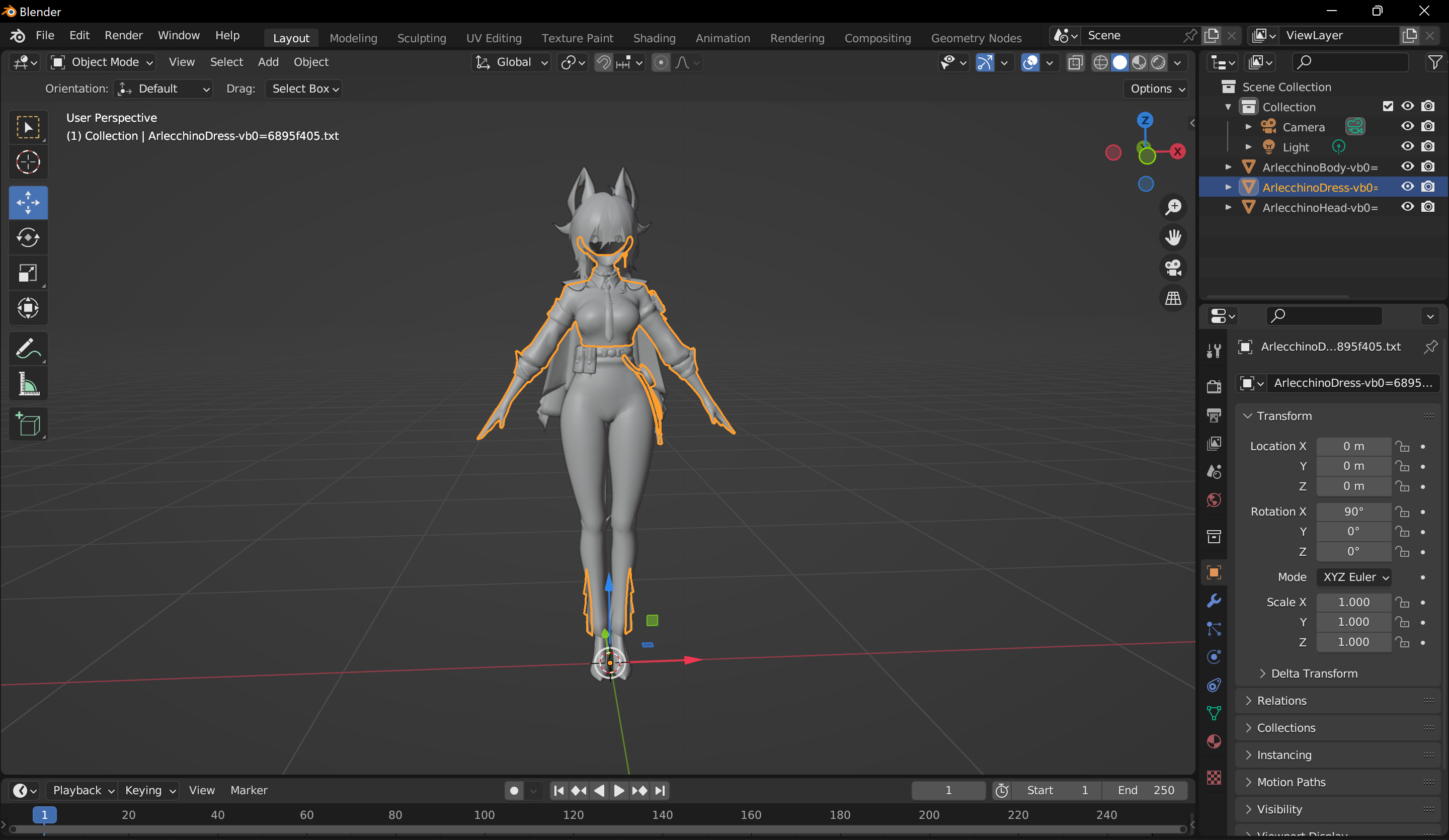Click the End frame field

1145,790
